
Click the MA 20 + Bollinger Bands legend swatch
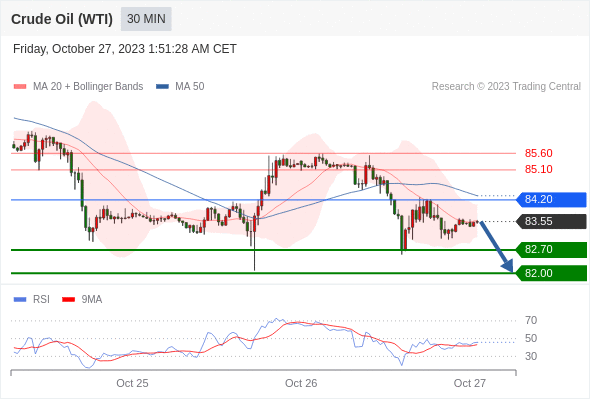(20, 87)
